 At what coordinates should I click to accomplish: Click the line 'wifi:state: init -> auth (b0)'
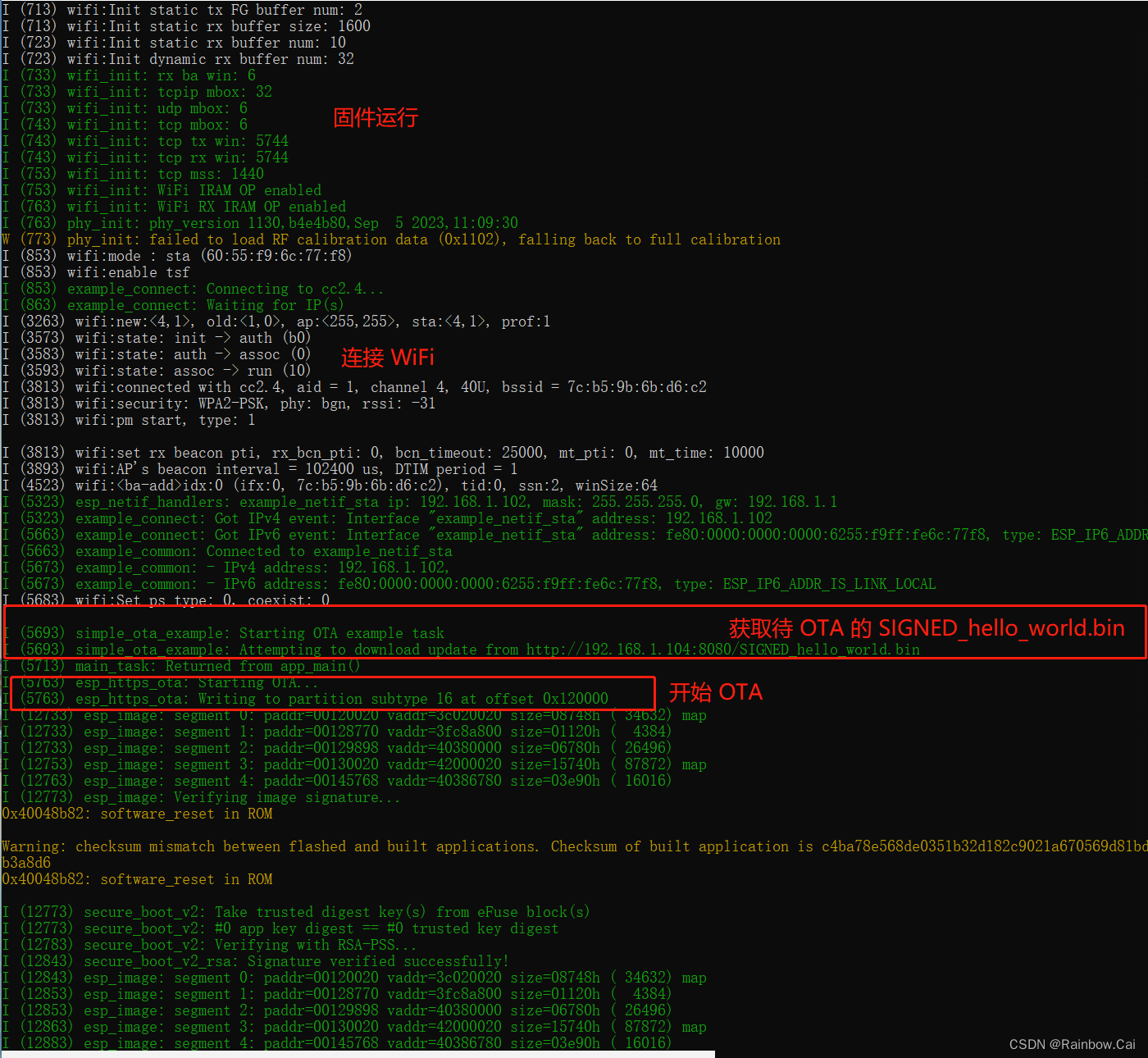[x=157, y=338]
